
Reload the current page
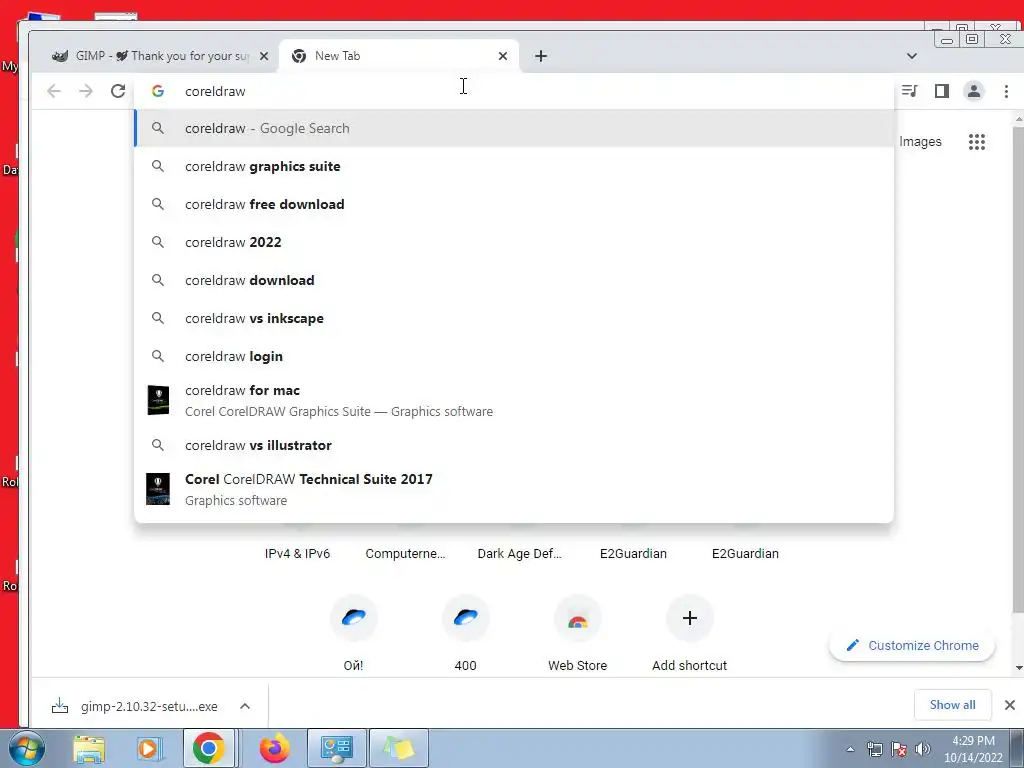pyautogui.click(x=118, y=91)
